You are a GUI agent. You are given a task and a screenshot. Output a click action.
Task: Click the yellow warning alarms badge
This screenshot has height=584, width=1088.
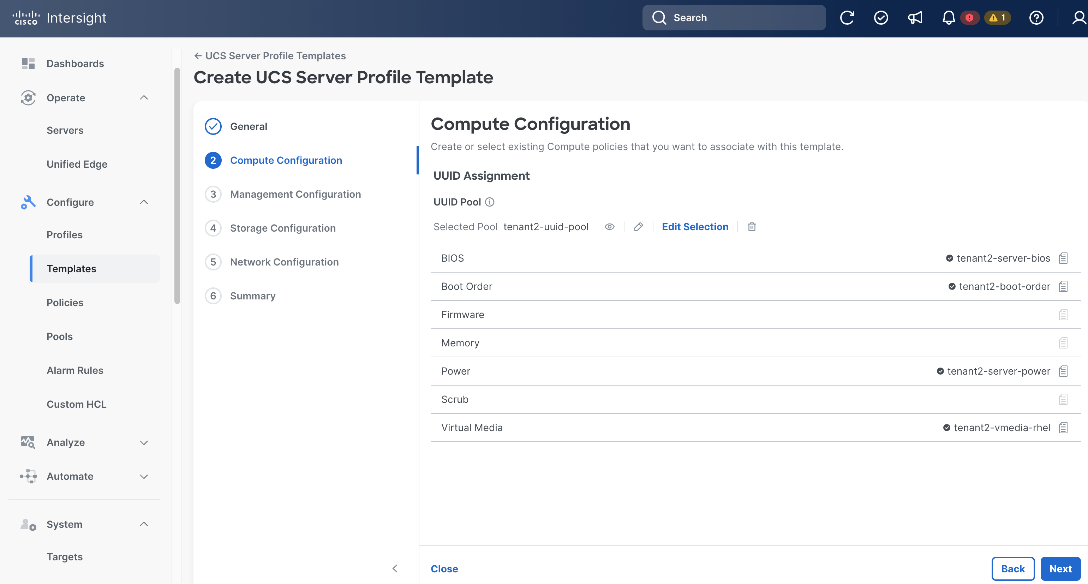point(997,18)
